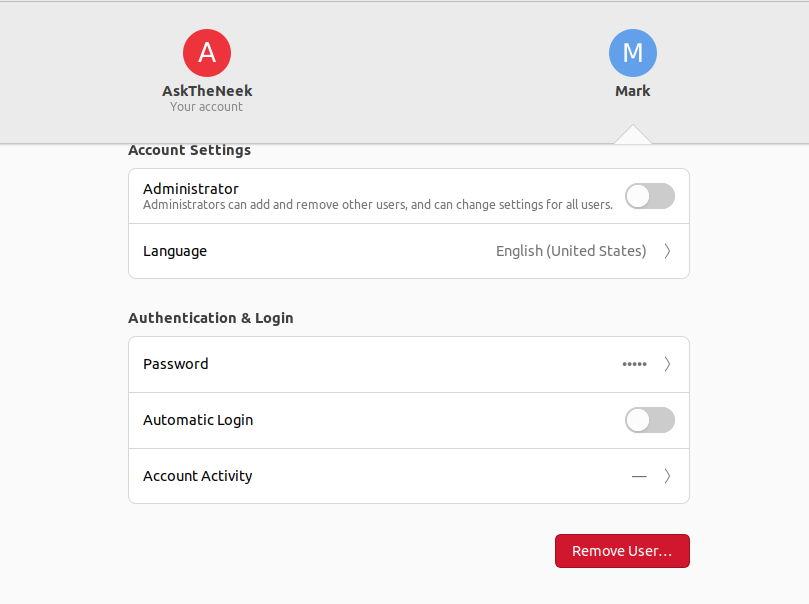Open the English (United States) language value
This screenshot has height=604, width=809.
click(571, 251)
